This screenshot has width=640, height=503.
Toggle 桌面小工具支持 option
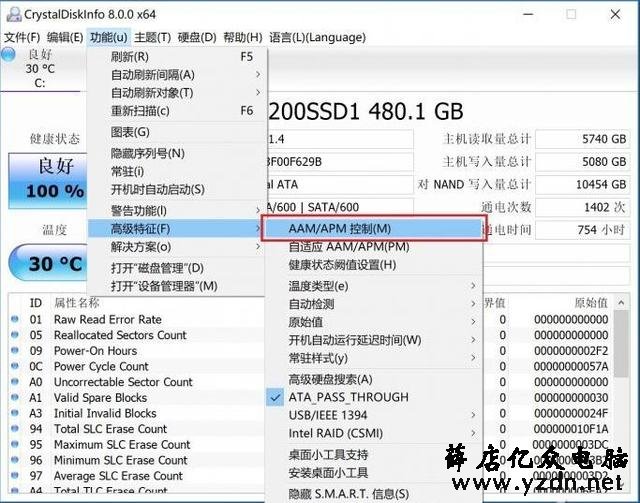373,454
